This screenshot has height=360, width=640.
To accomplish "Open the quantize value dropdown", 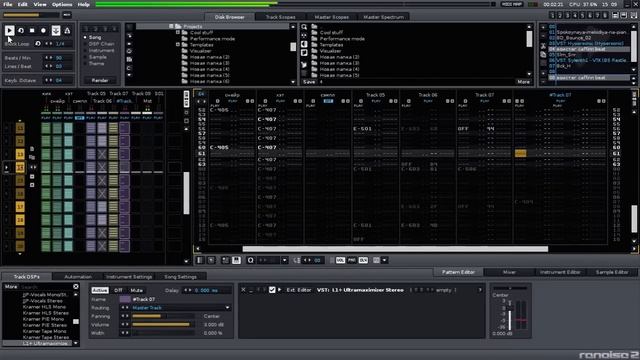I will [284, 260].
